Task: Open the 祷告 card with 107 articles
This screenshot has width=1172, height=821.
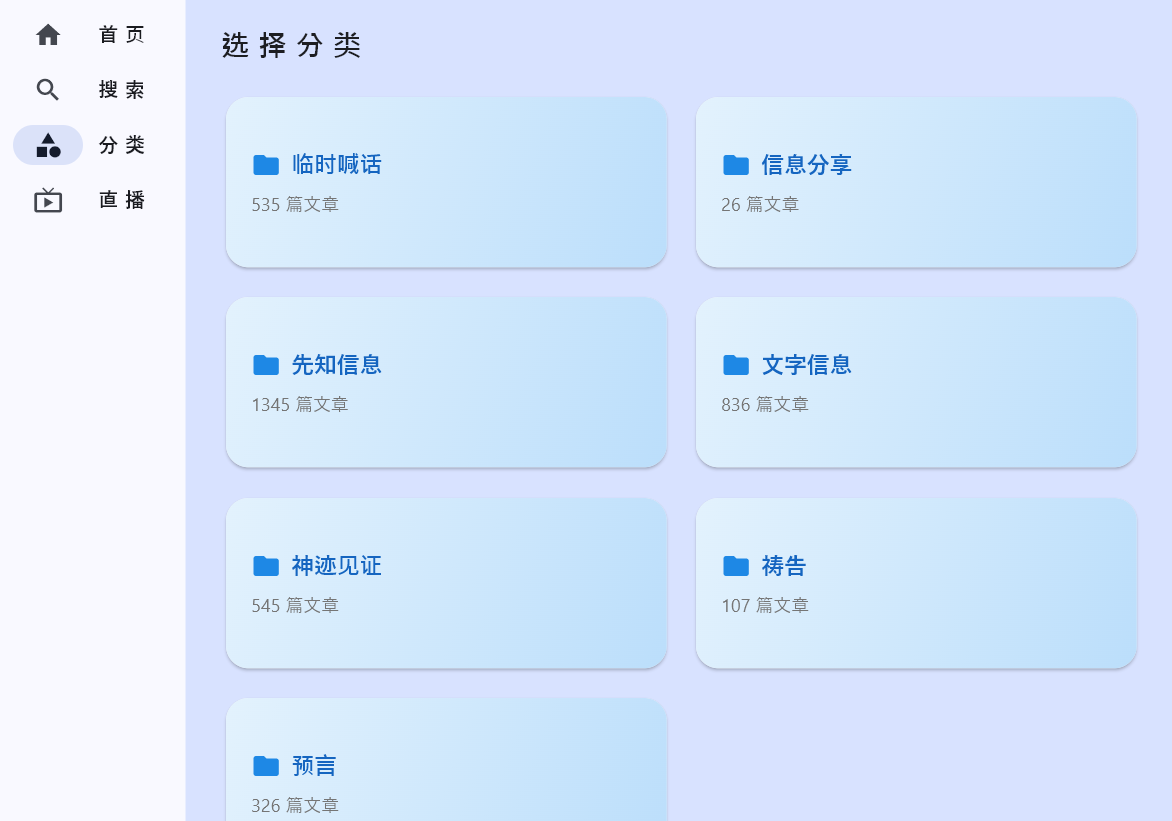Action: click(x=916, y=583)
